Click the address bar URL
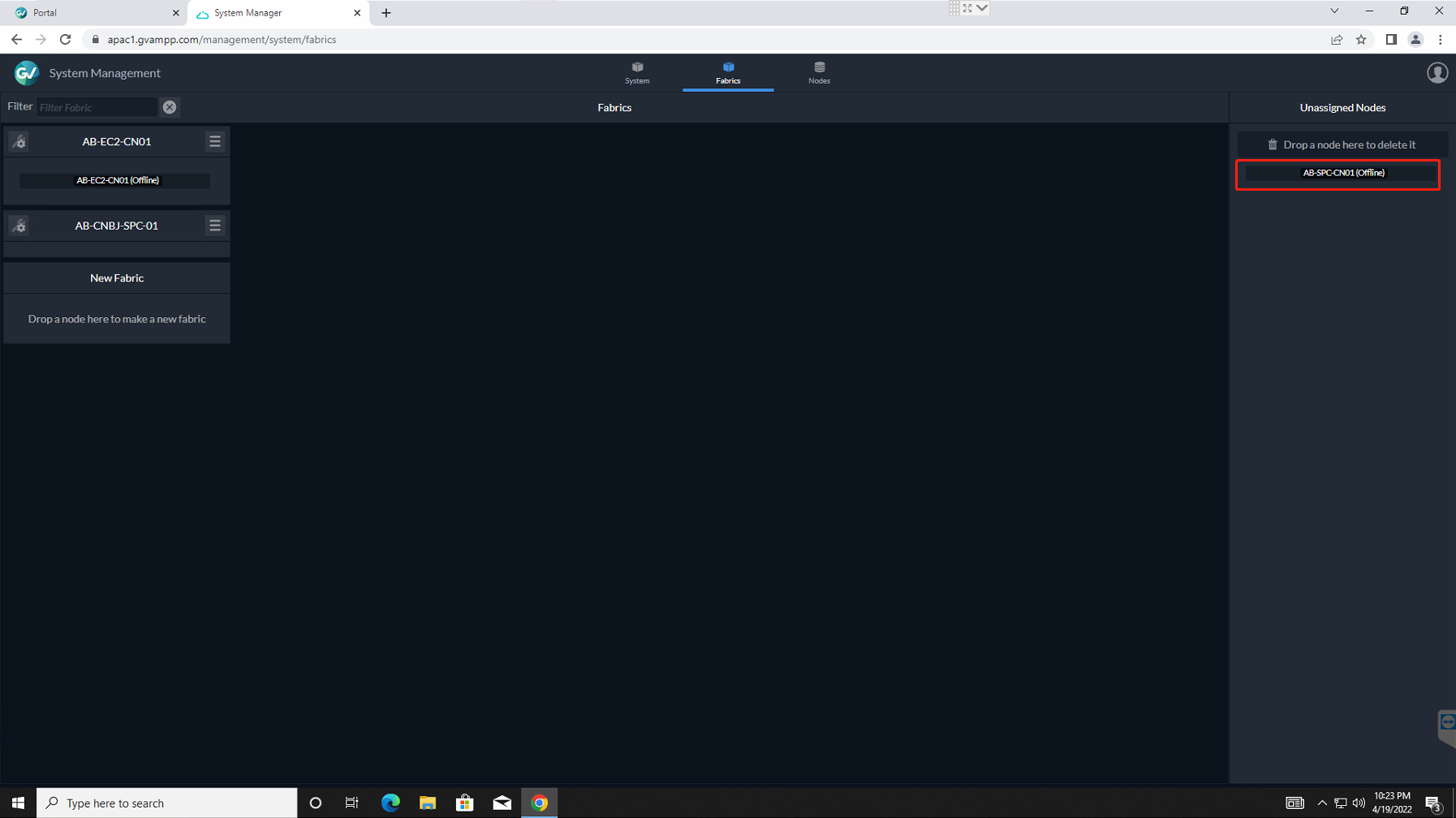 point(222,40)
